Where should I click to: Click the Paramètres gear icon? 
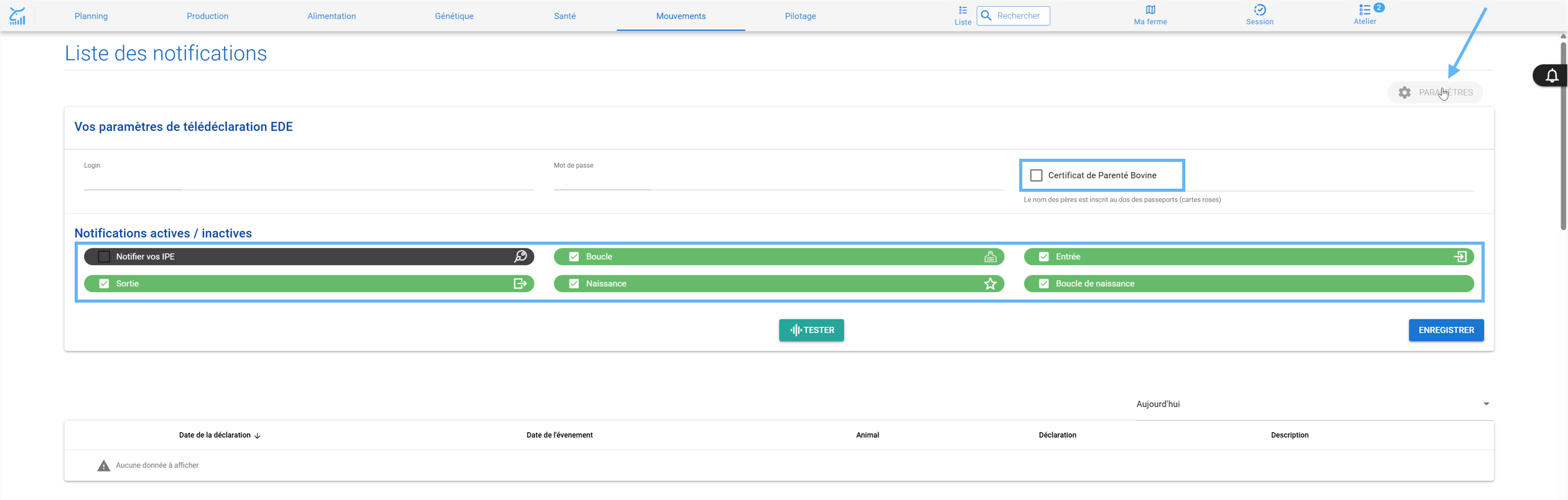point(1404,93)
